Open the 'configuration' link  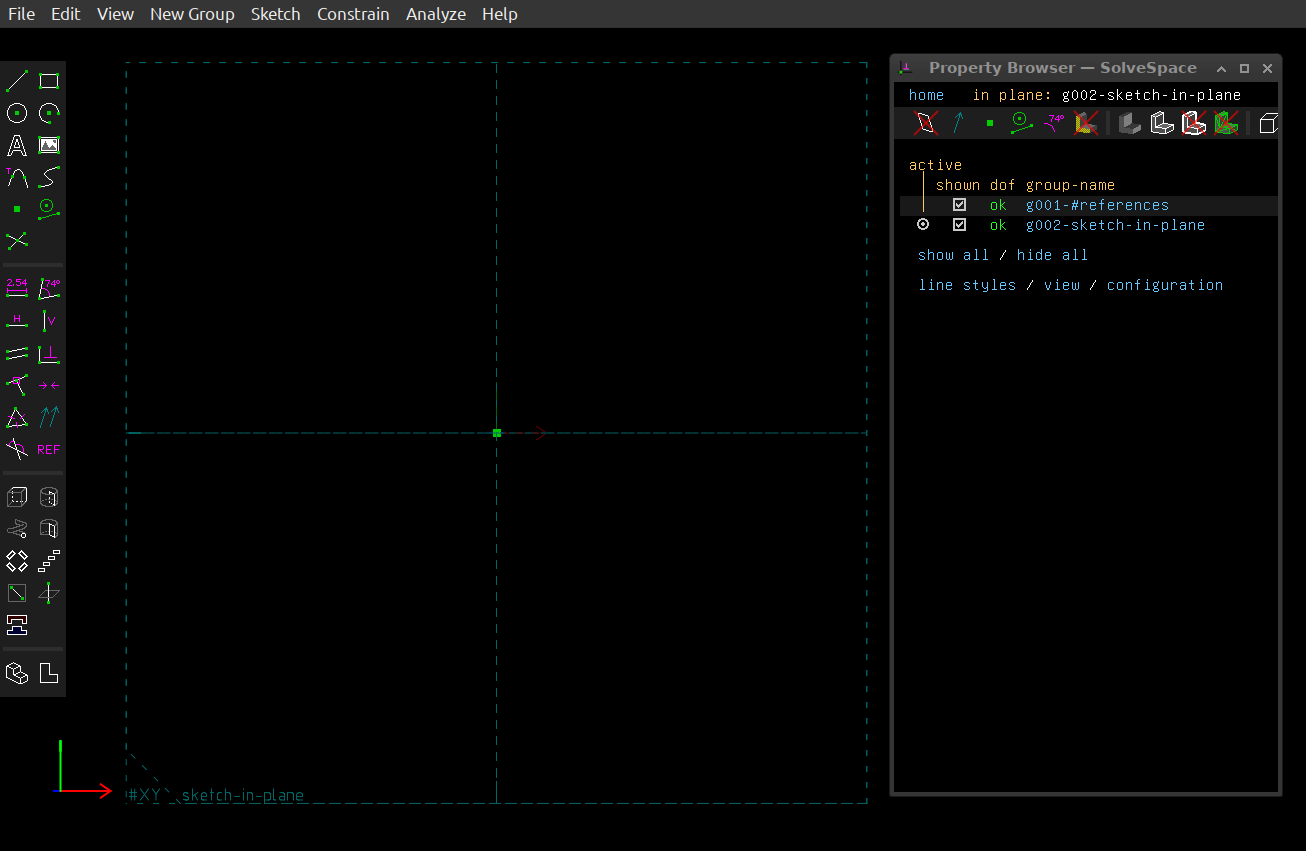[1164, 285]
